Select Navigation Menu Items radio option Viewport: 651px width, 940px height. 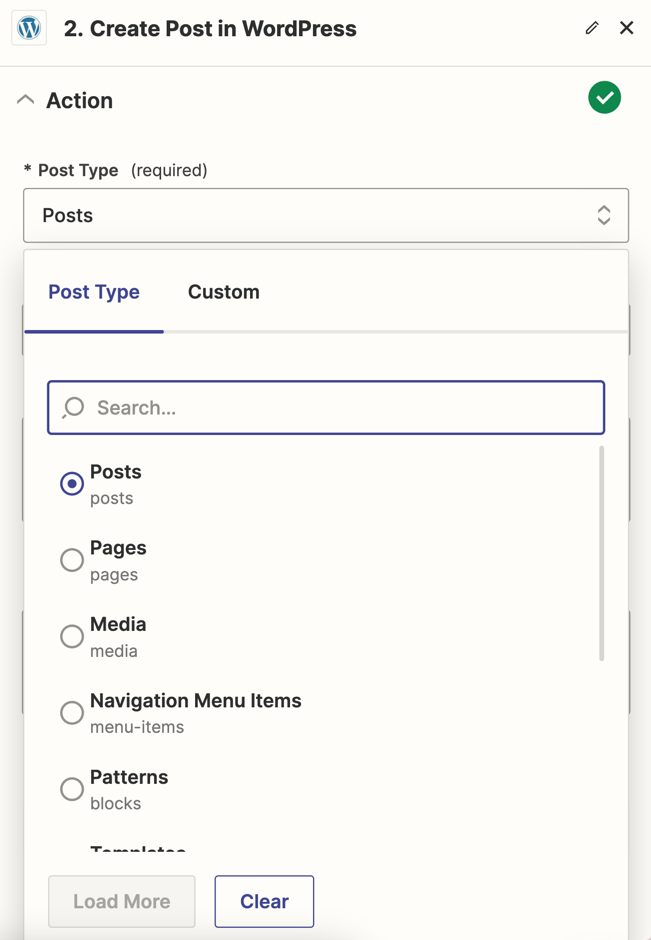pyautogui.click(x=72, y=713)
